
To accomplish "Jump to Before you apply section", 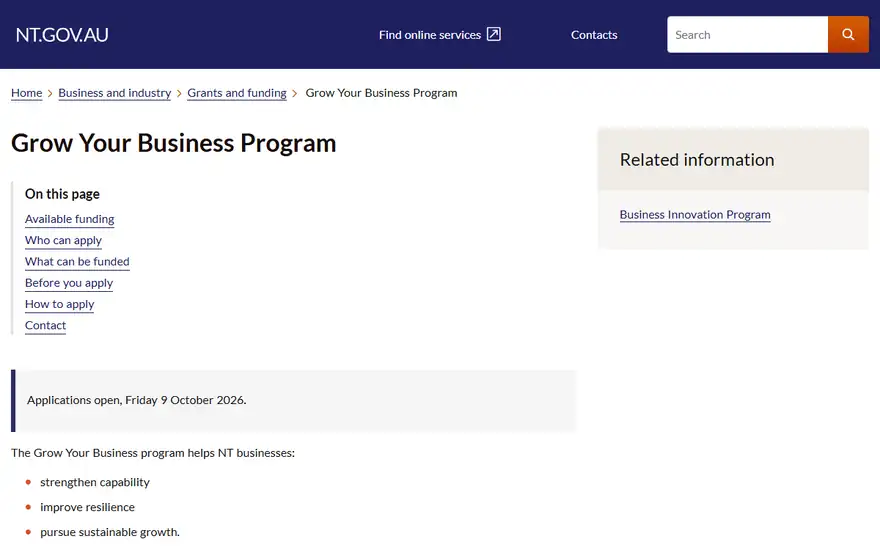I will point(69,283).
